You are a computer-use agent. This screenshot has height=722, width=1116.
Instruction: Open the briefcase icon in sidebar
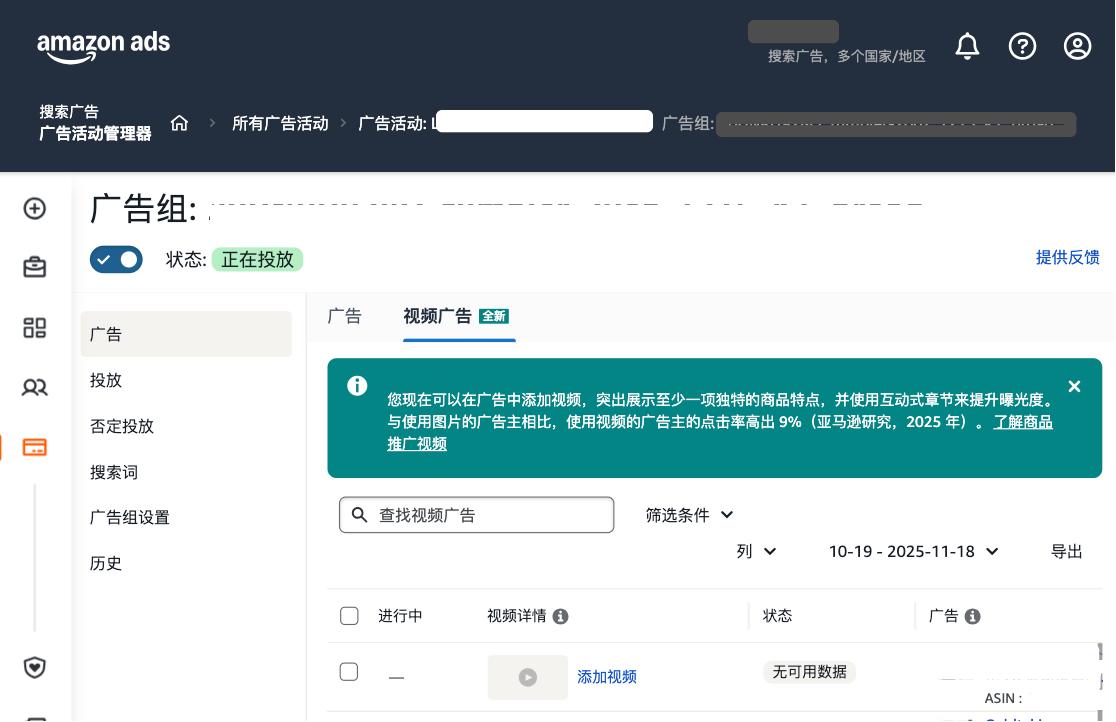tap(35, 267)
